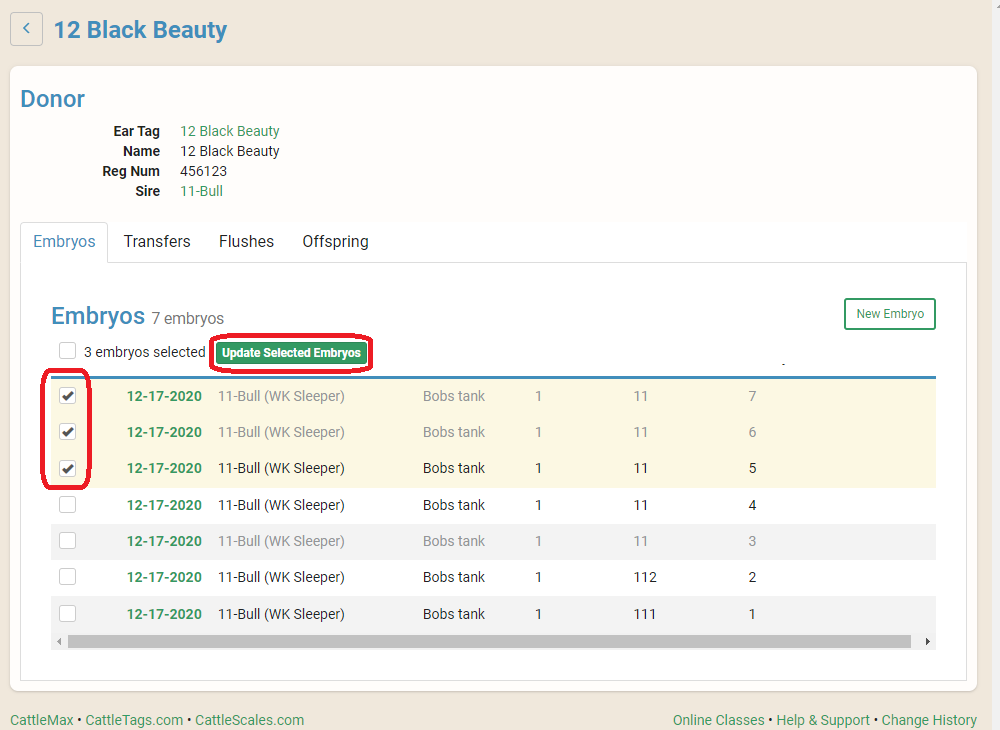Click the Donor section heading

coord(52,99)
